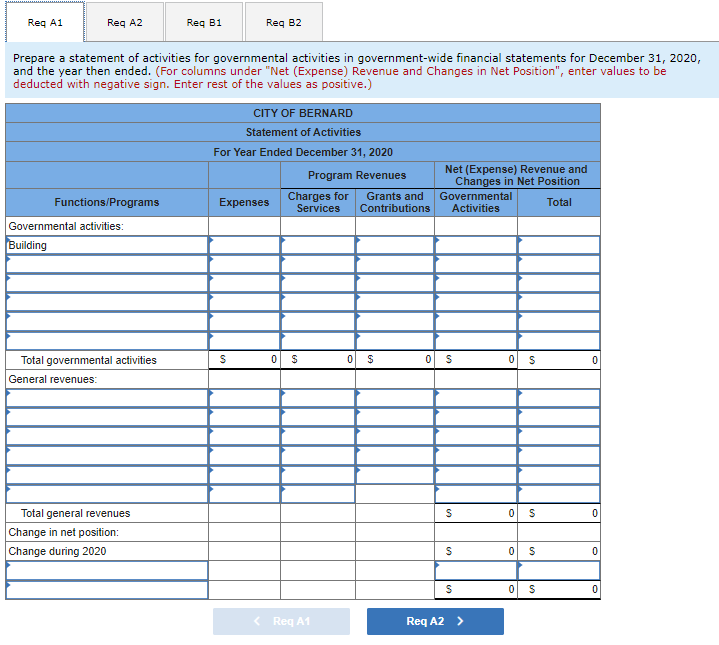Open the Req B1 tab
The height and width of the screenshot is (645, 719).
click(204, 22)
